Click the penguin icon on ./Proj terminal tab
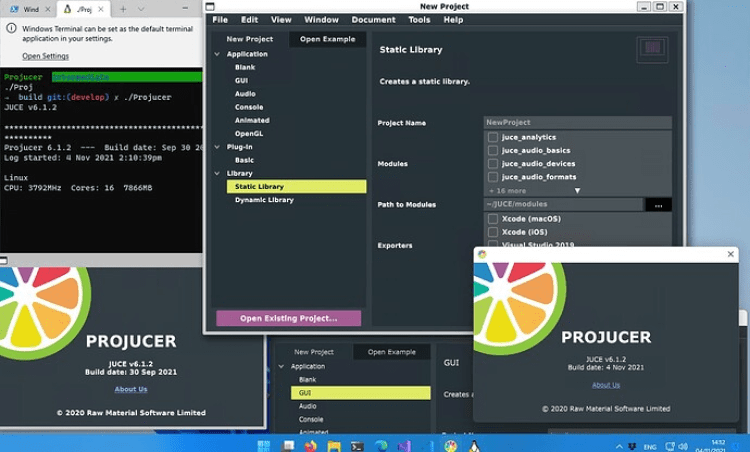This screenshot has width=750, height=452. tap(67, 9)
